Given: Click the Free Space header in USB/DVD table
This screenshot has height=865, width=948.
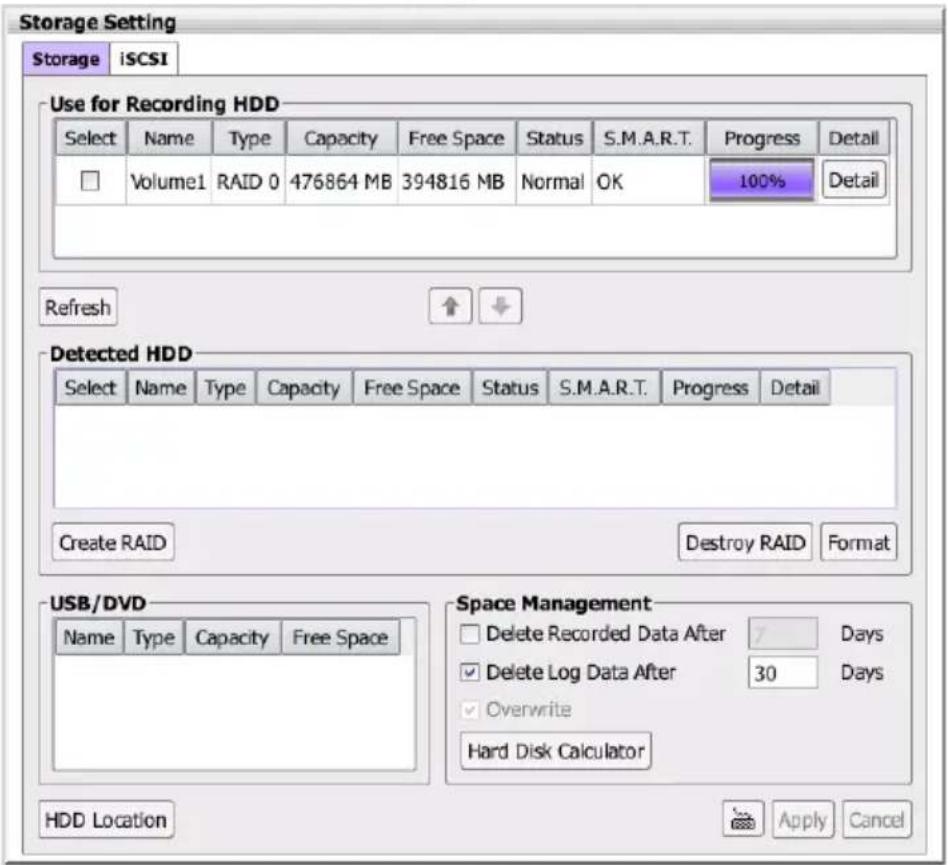Looking at the screenshot, I should 340,637.
